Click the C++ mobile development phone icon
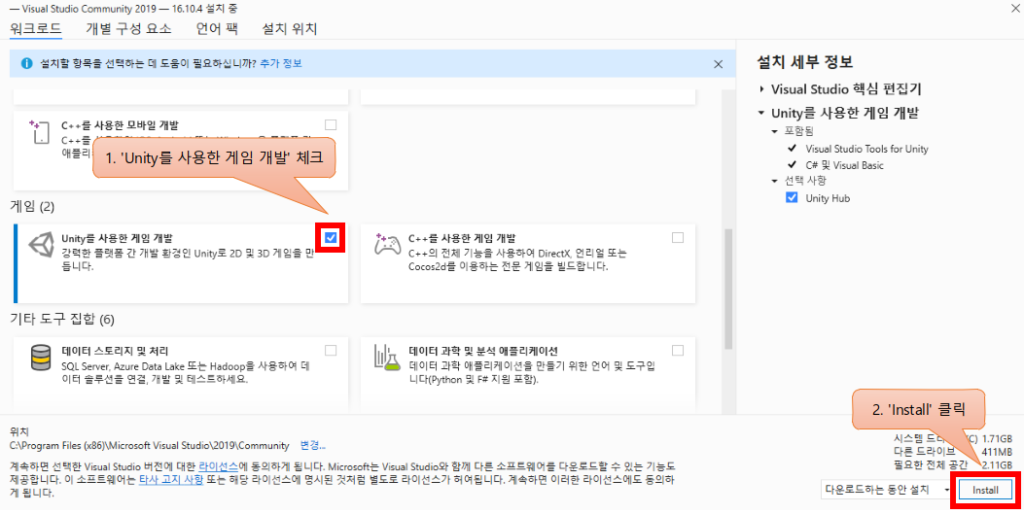Screen dimensions: 1024x514 pyautogui.click(x=40, y=131)
